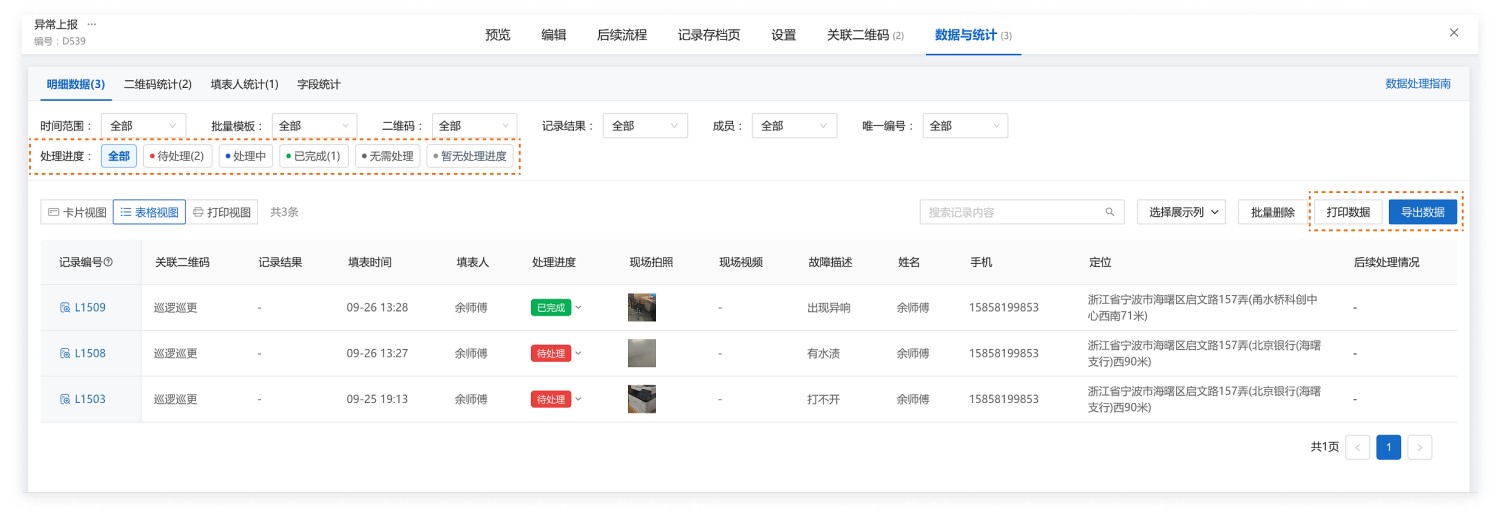Click the search magnifier icon
The height and width of the screenshot is (508, 1500).
tap(1109, 212)
